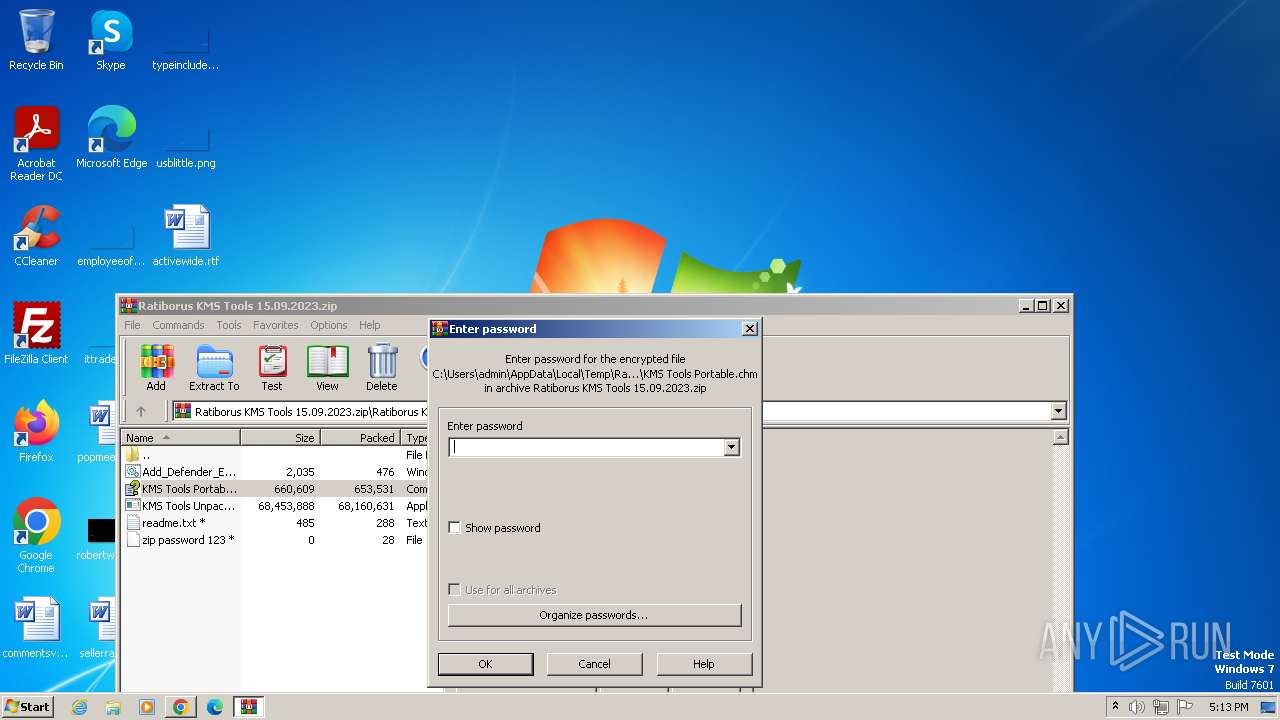Sort file list by Name column
This screenshot has height=720, width=1280.
click(180, 438)
